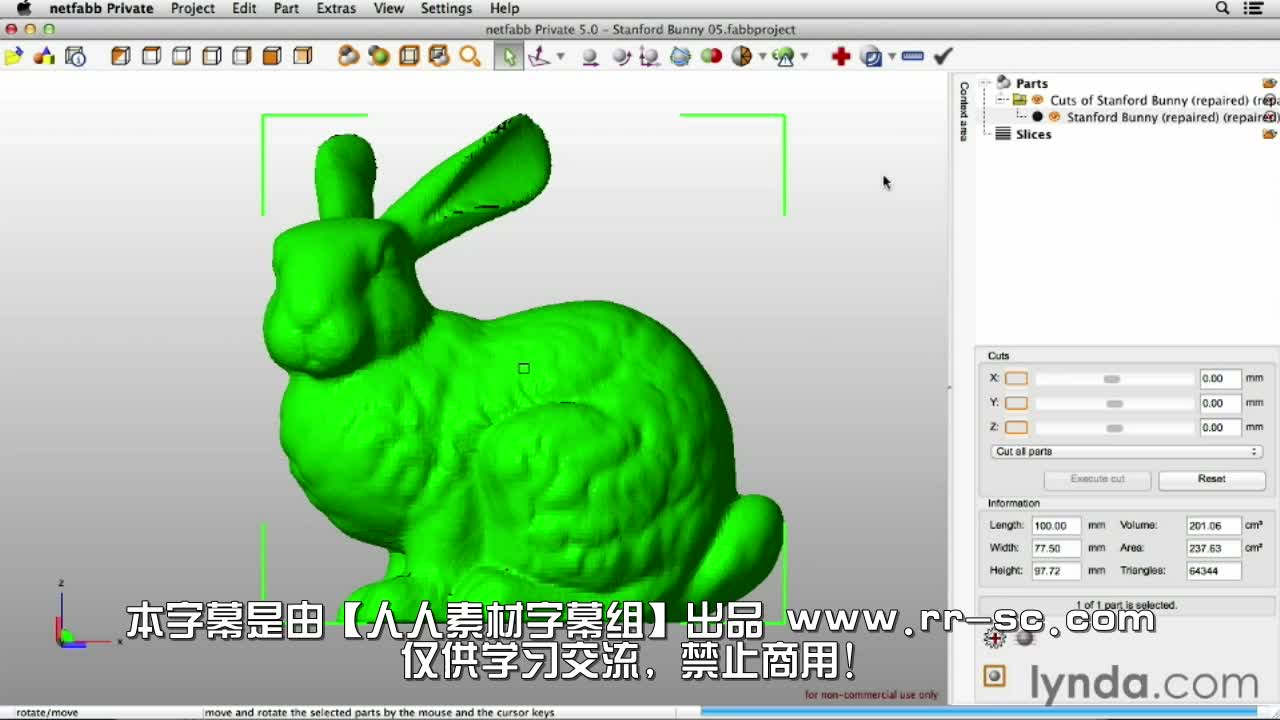Image resolution: width=1280 pixels, height=720 pixels.
Task: Click the part analysis warning icon
Action: [x=784, y=56]
